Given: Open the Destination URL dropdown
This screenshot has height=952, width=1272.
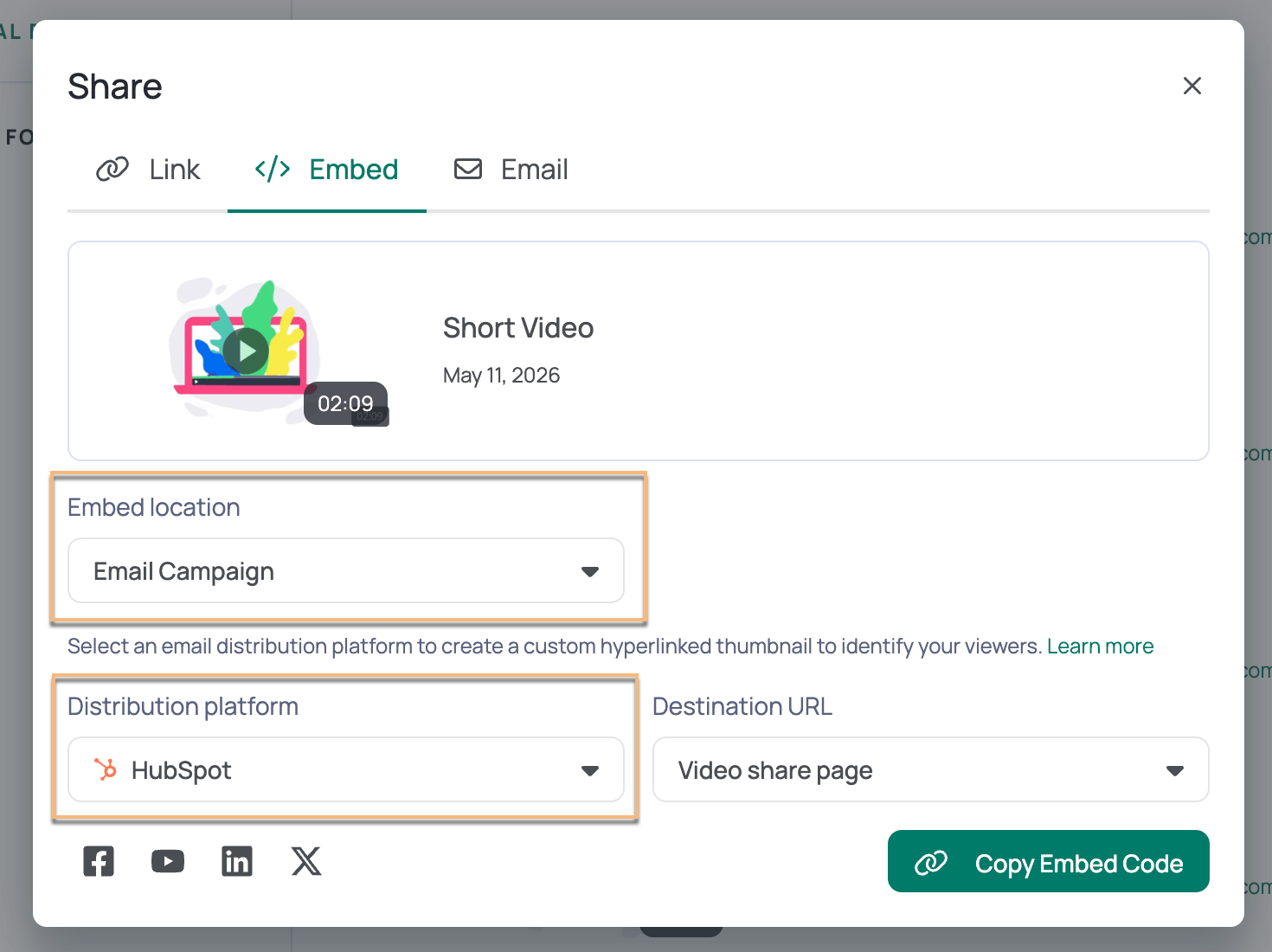Looking at the screenshot, I should pyautogui.click(x=931, y=770).
